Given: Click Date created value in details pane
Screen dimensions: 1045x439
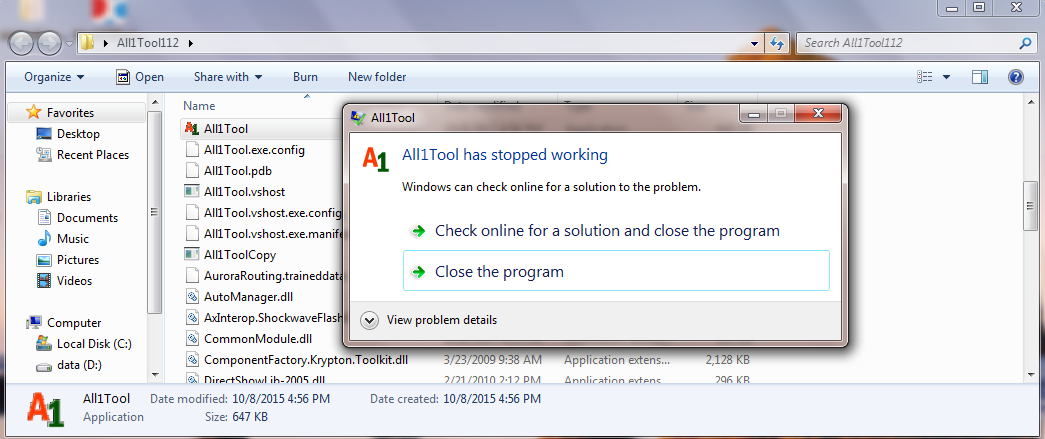Looking at the screenshot, I should pyautogui.click(x=494, y=400).
